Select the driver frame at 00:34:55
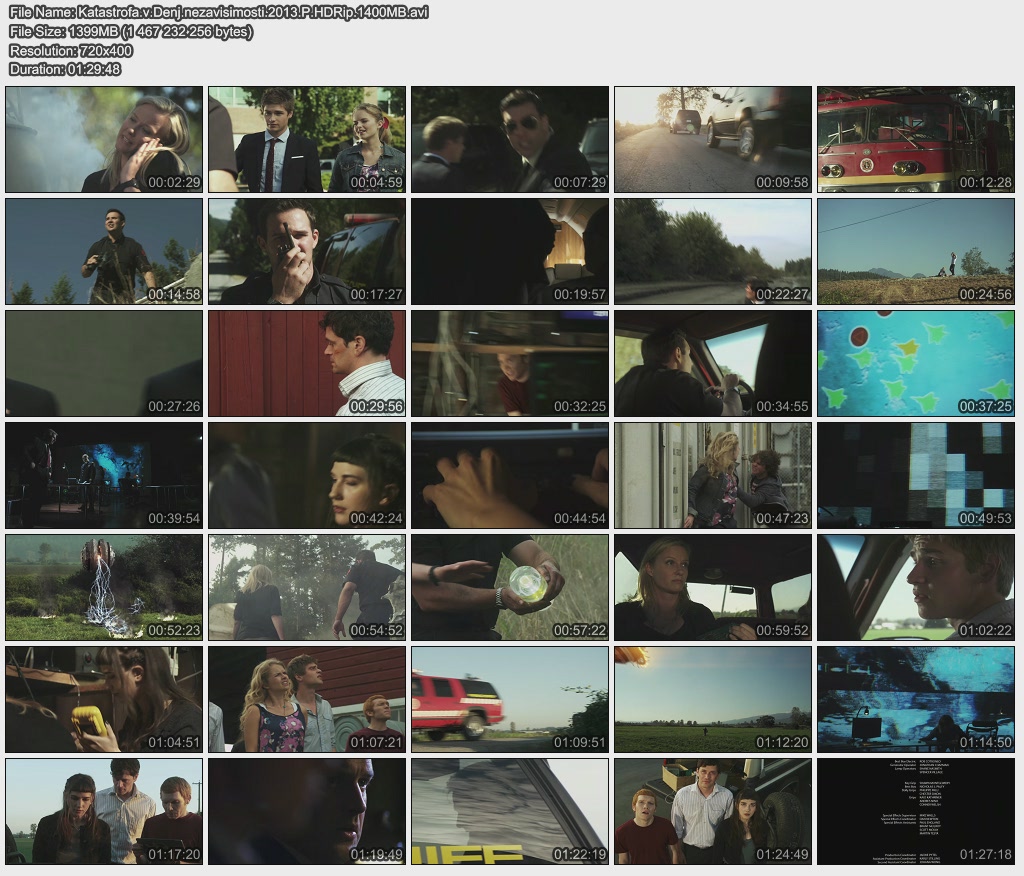The width and height of the screenshot is (1024, 876). 713,363
